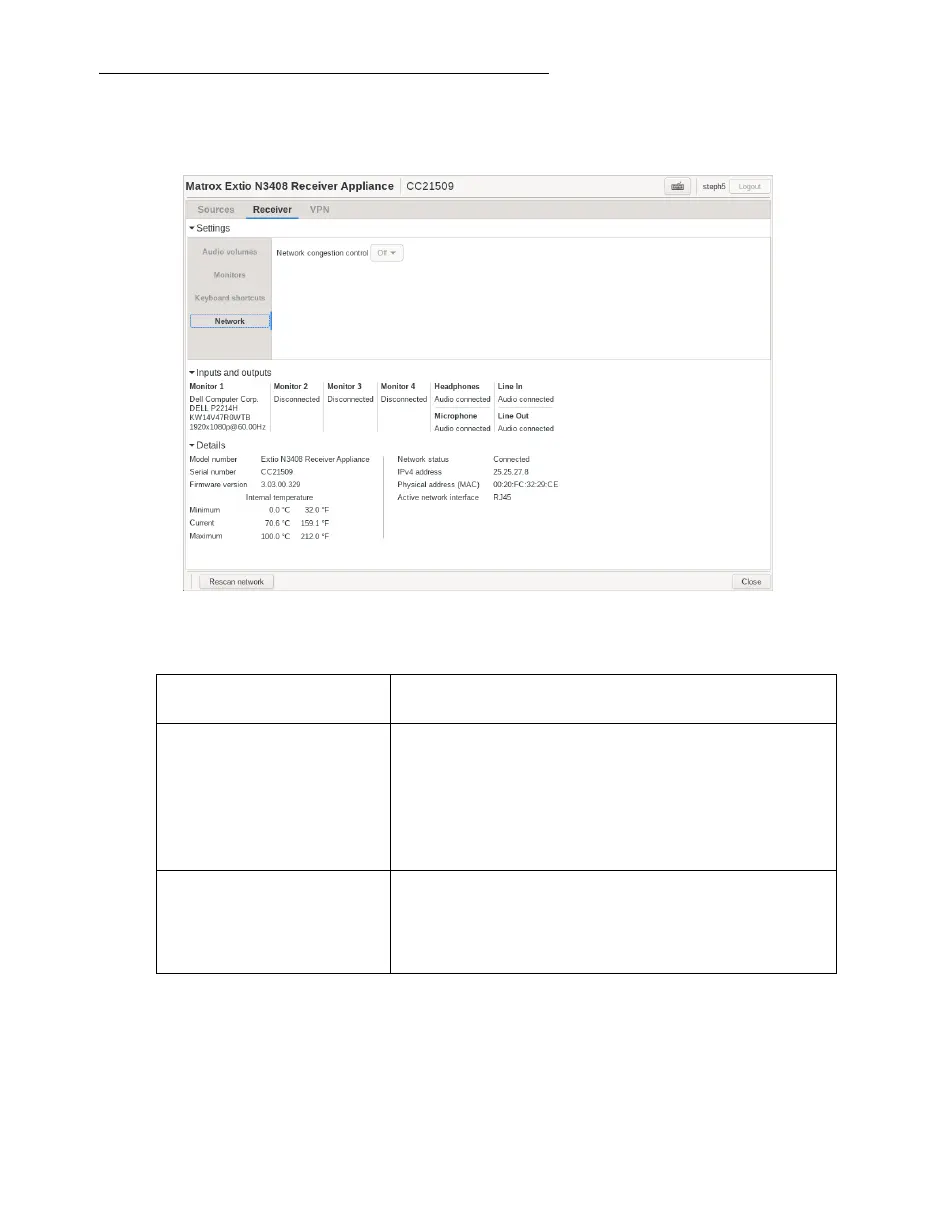
Task: Click the IPv4 address value 25.25.27.8
Action: 511,471
